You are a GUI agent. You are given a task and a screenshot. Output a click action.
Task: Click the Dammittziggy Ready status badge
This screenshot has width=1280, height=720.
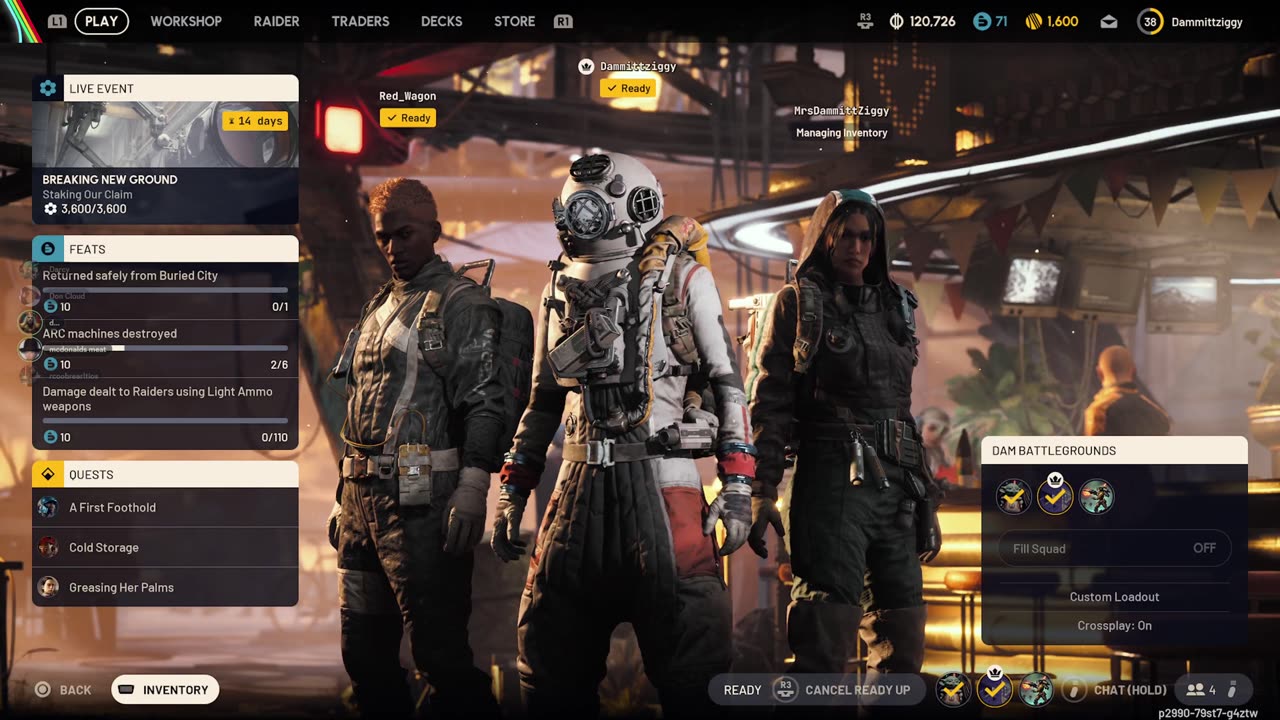[x=628, y=88]
